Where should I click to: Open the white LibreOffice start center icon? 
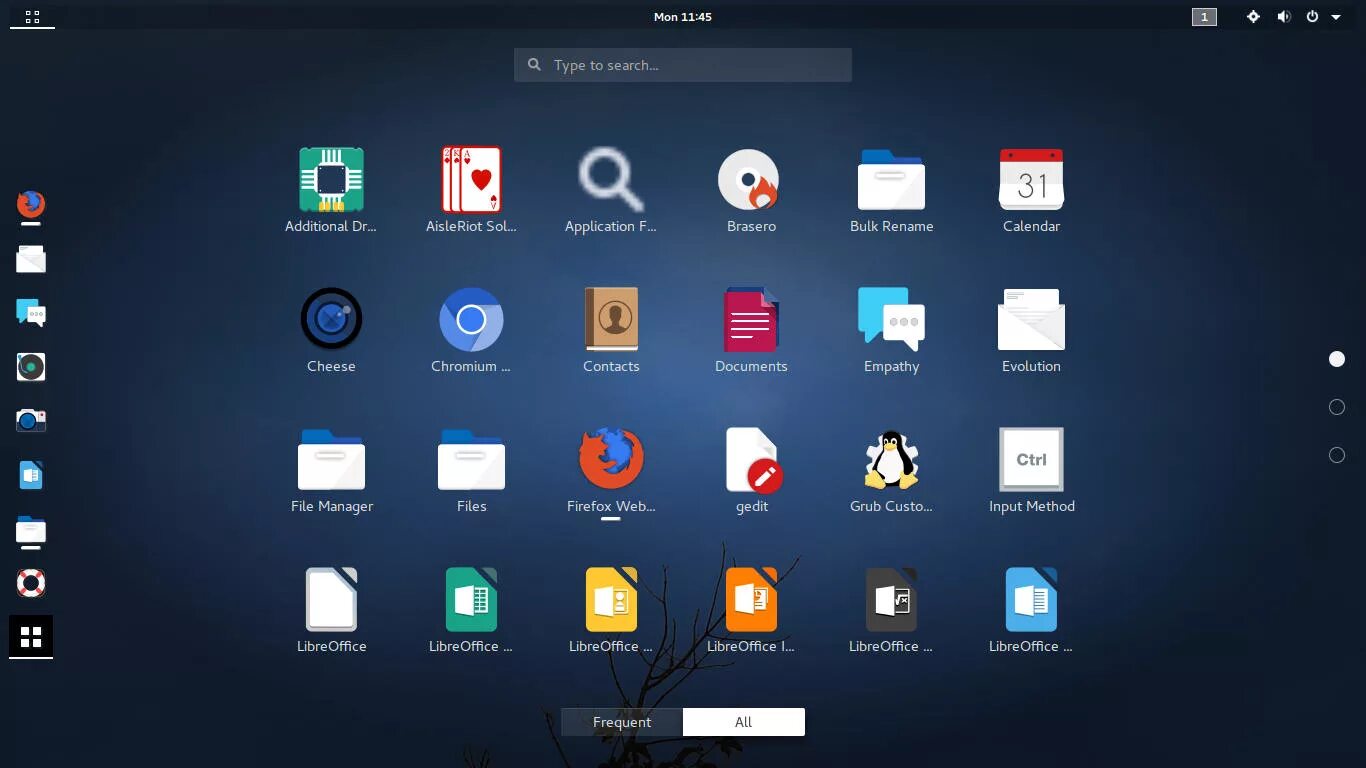(x=331, y=600)
